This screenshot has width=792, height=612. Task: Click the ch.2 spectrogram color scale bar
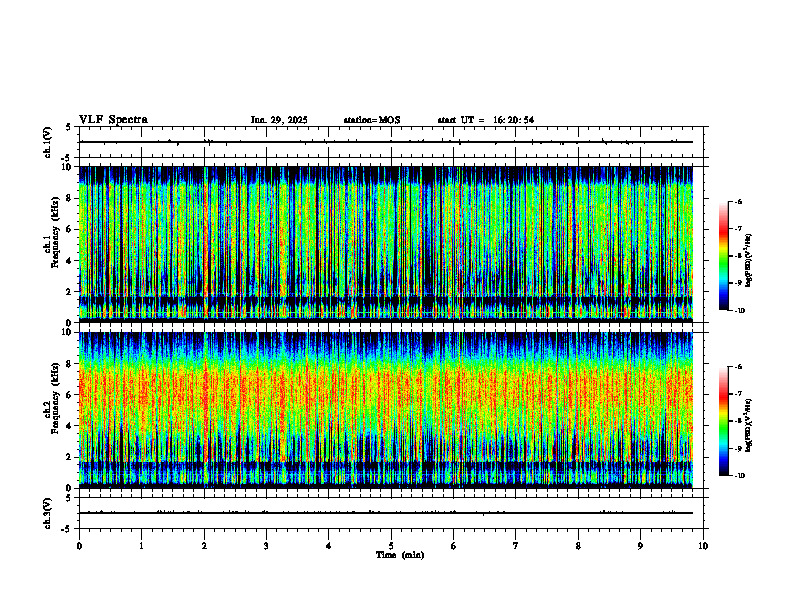(x=724, y=421)
